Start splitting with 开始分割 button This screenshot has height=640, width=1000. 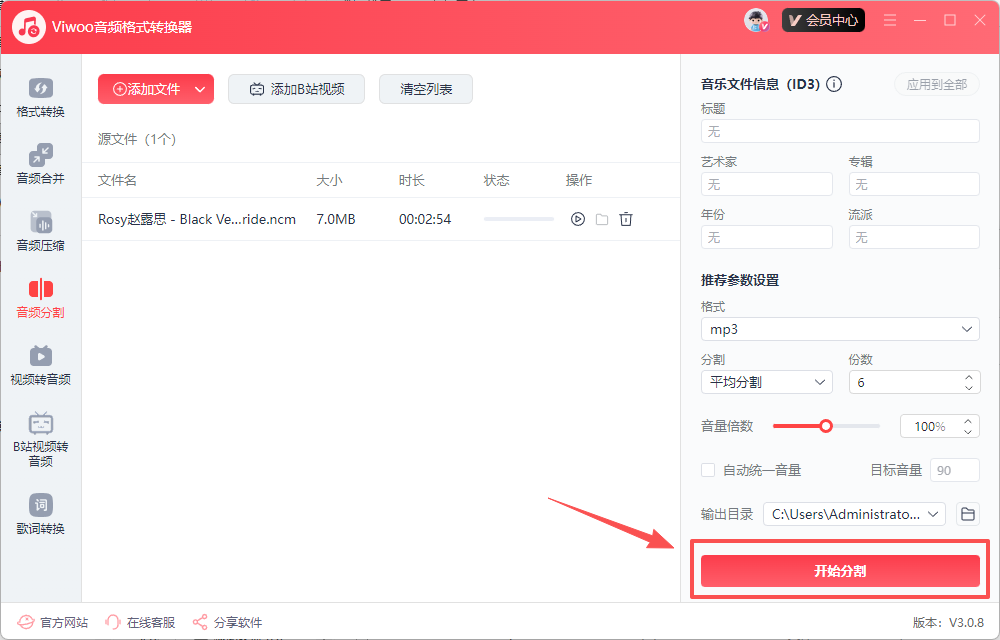pyautogui.click(x=840, y=570)
